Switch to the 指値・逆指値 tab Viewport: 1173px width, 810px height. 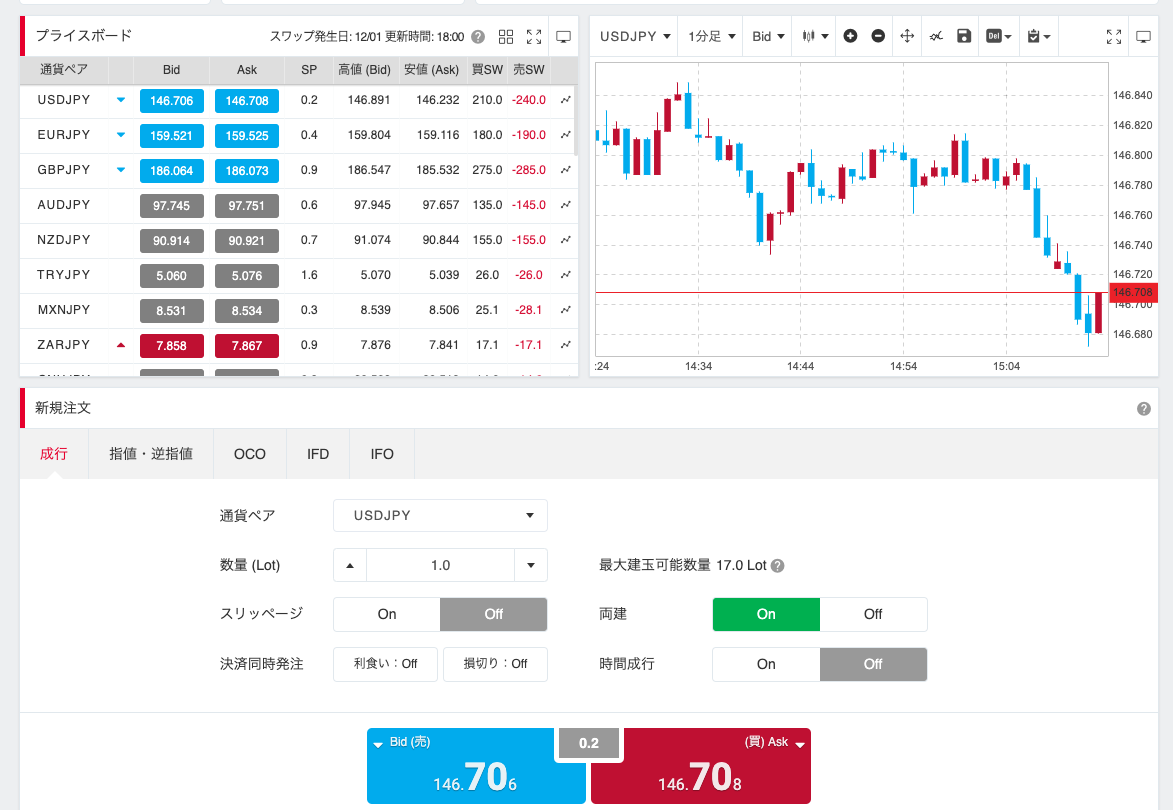coord(151,454)
